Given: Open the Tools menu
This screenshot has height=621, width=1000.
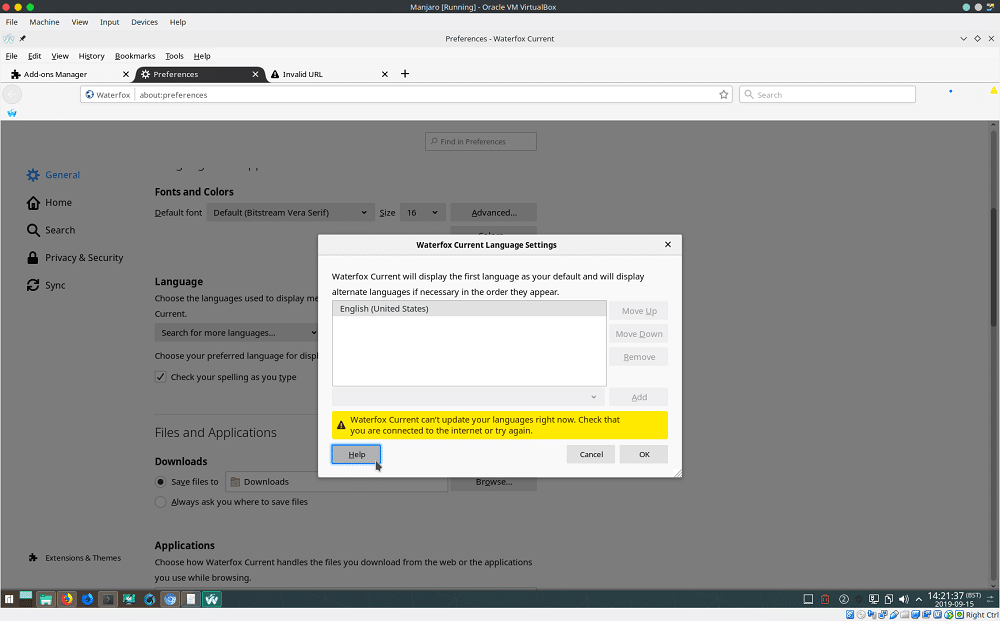Looking at the screenshot, I should pos(174,56).
